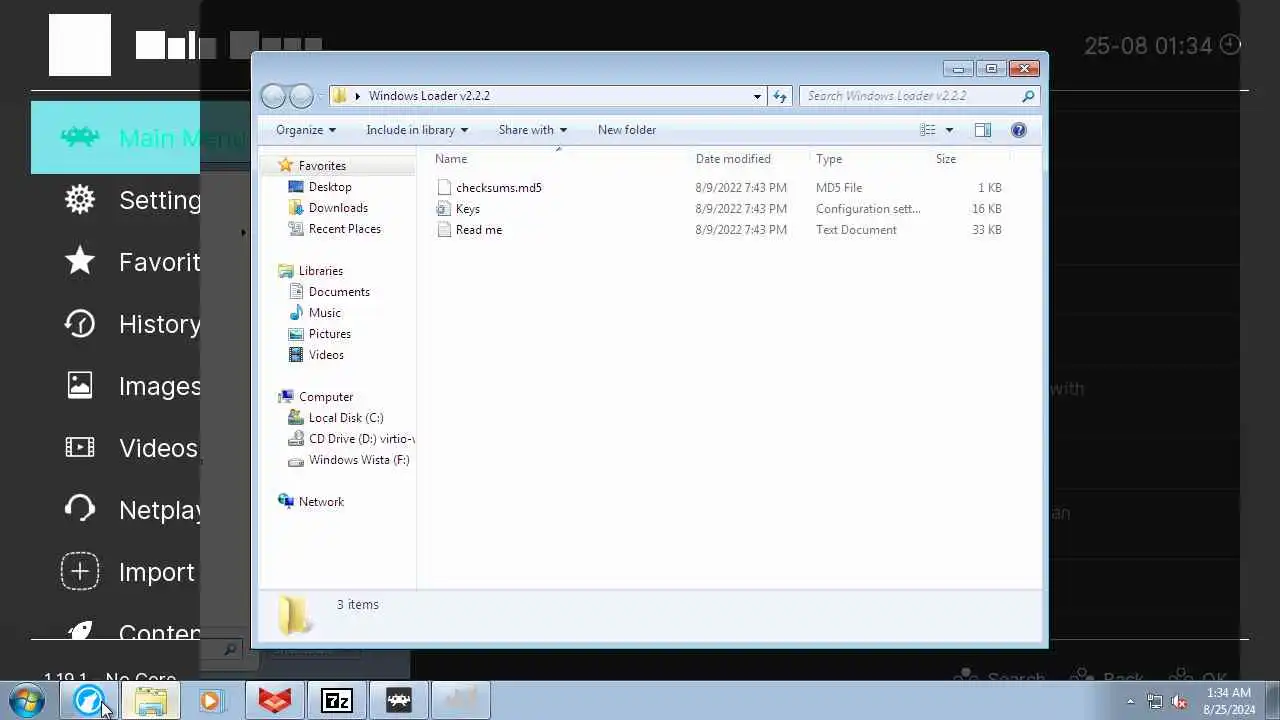Open the Share with dropdown
The height and width of the screenshot is (720, 1280).
tap(533, 130)
